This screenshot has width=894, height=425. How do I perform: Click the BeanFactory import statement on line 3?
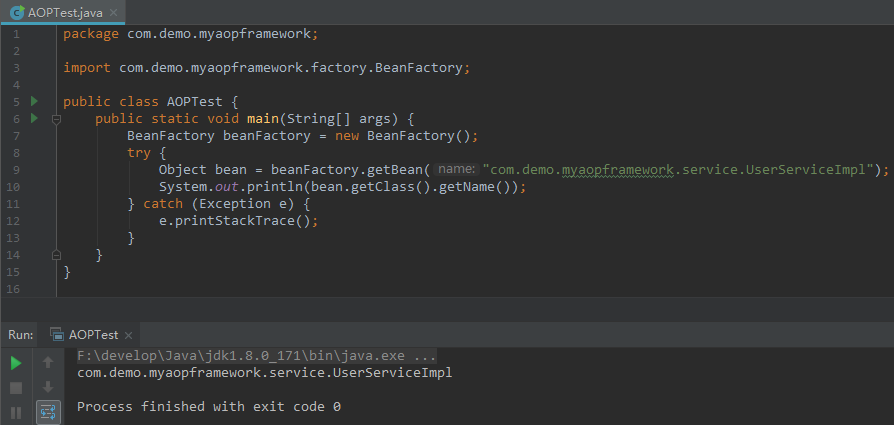(266, 68)
